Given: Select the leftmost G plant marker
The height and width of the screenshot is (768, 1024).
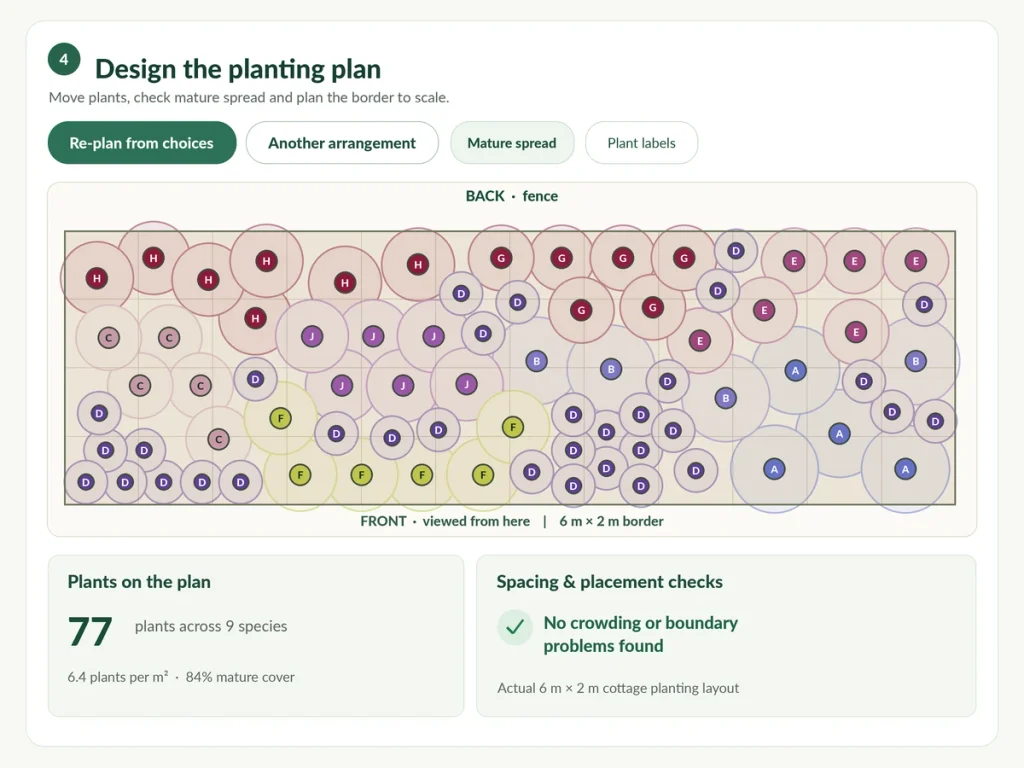Looking at the screenshot, I should 501,258.
